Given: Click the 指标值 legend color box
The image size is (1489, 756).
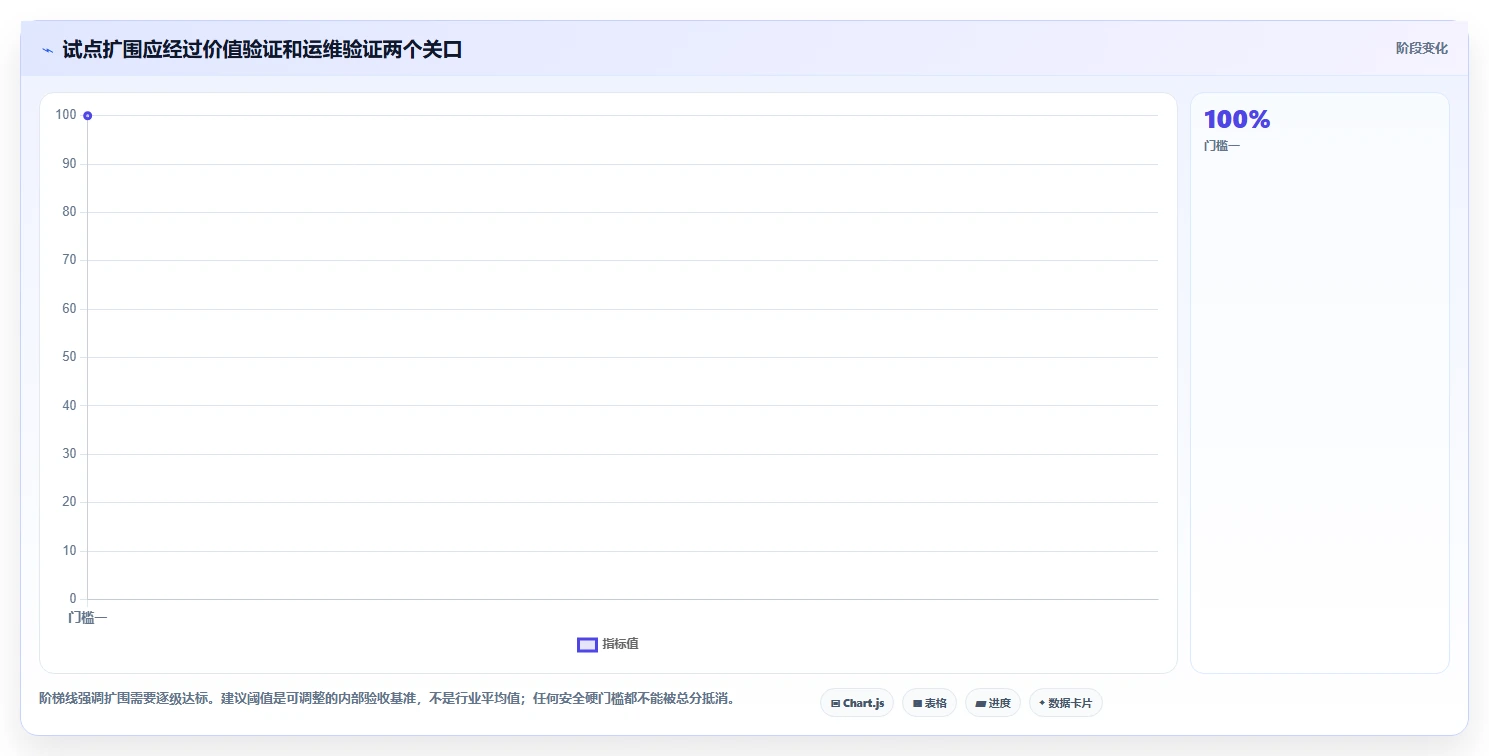Looking at the screenshot, I should [587, 645].
